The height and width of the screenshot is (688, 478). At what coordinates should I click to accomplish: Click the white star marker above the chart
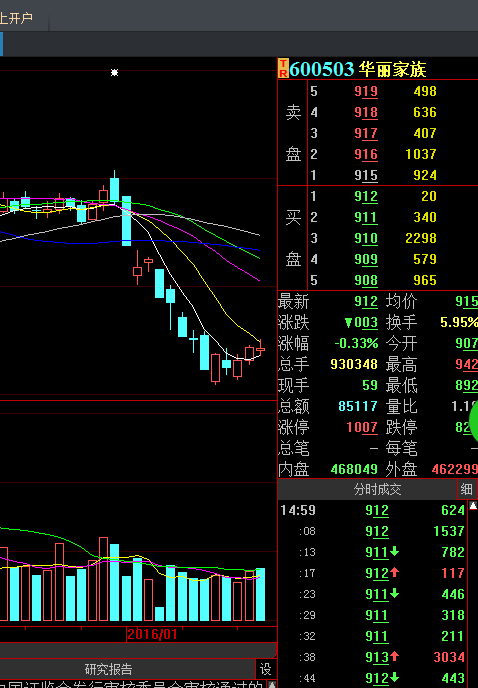(115, 72)
